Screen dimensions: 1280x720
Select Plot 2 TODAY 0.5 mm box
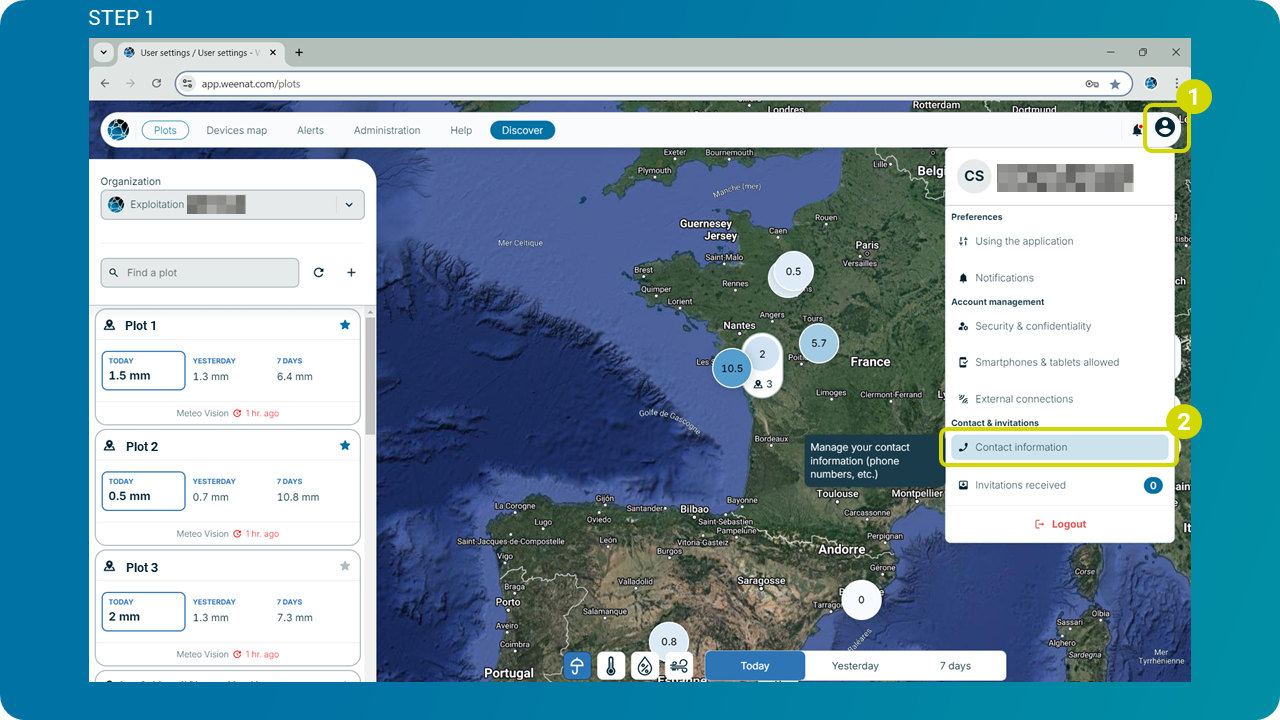click(x=143, y=490)
